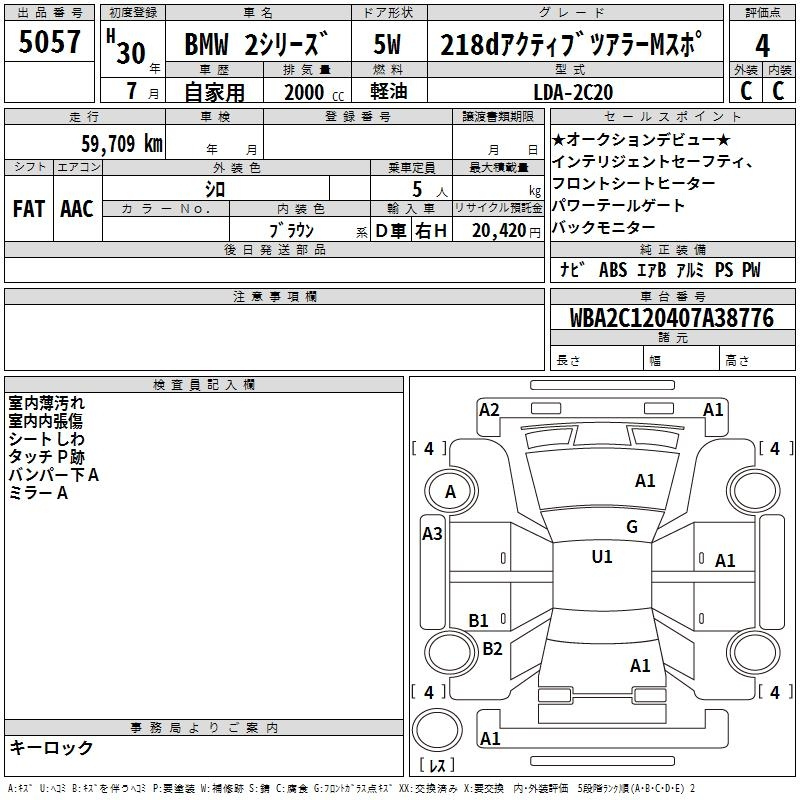Click the air conditioner value AAC

pyautogui.click(x=77, y=209)
